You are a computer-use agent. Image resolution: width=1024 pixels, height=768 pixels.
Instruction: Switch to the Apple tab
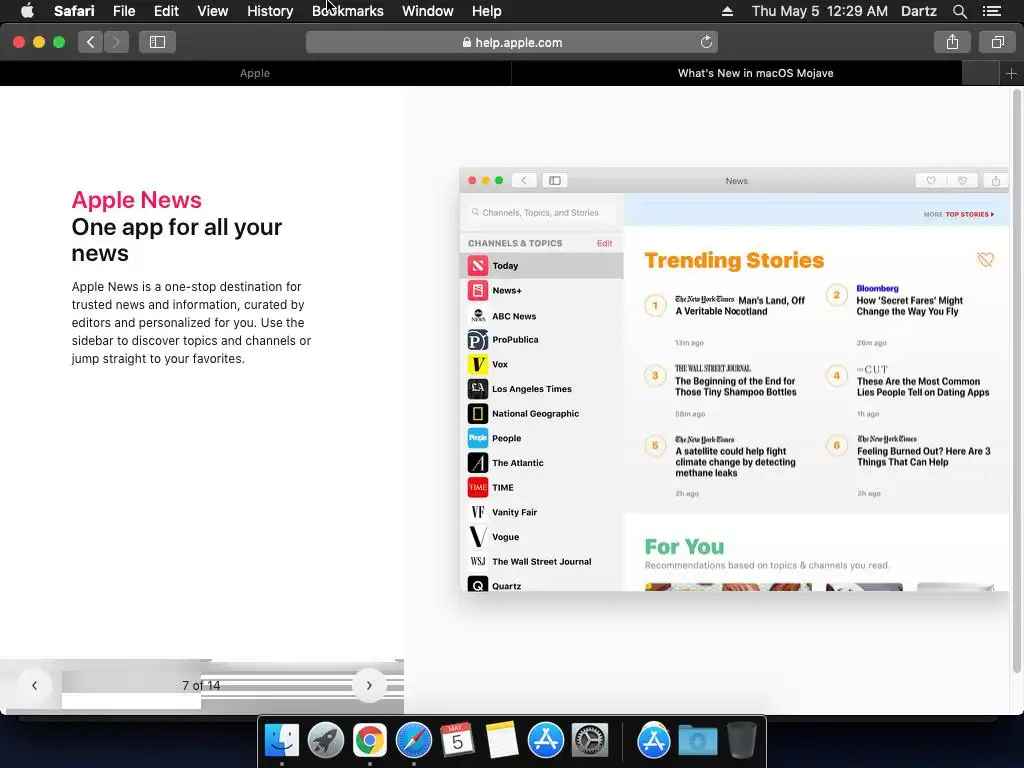coord(255,74)
